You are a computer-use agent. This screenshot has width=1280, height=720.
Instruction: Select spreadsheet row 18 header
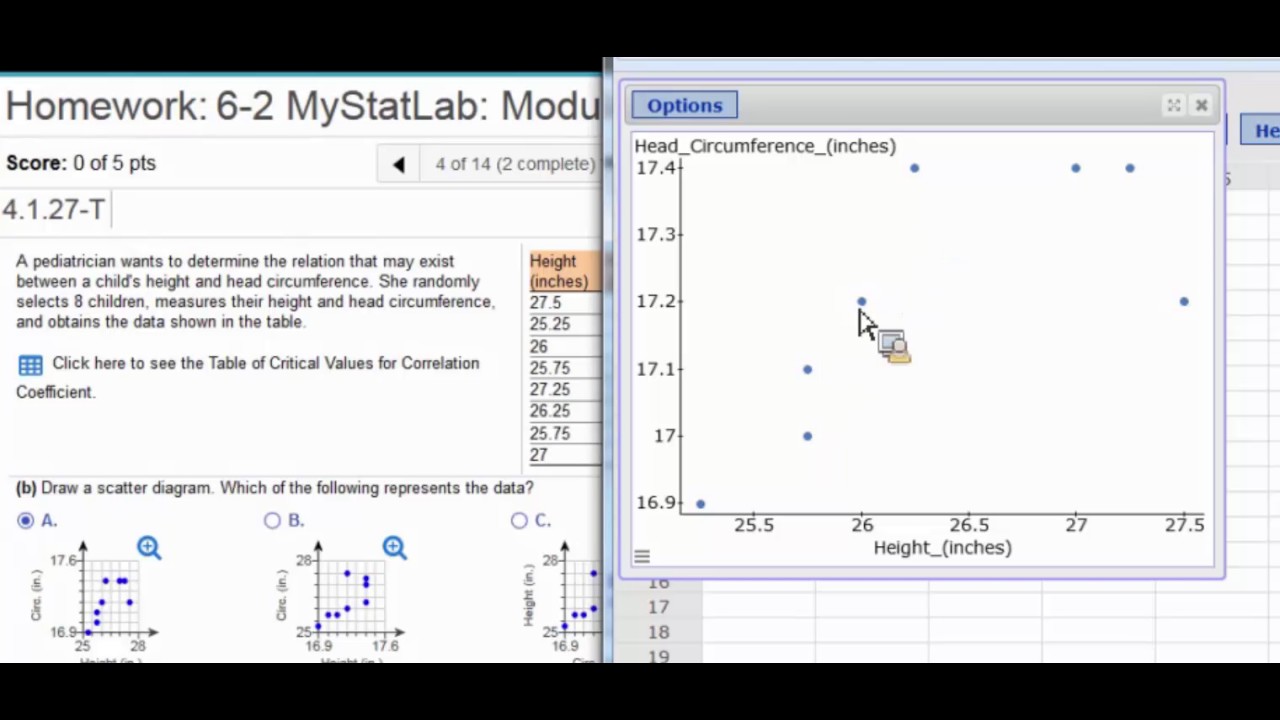click(658, 632)
